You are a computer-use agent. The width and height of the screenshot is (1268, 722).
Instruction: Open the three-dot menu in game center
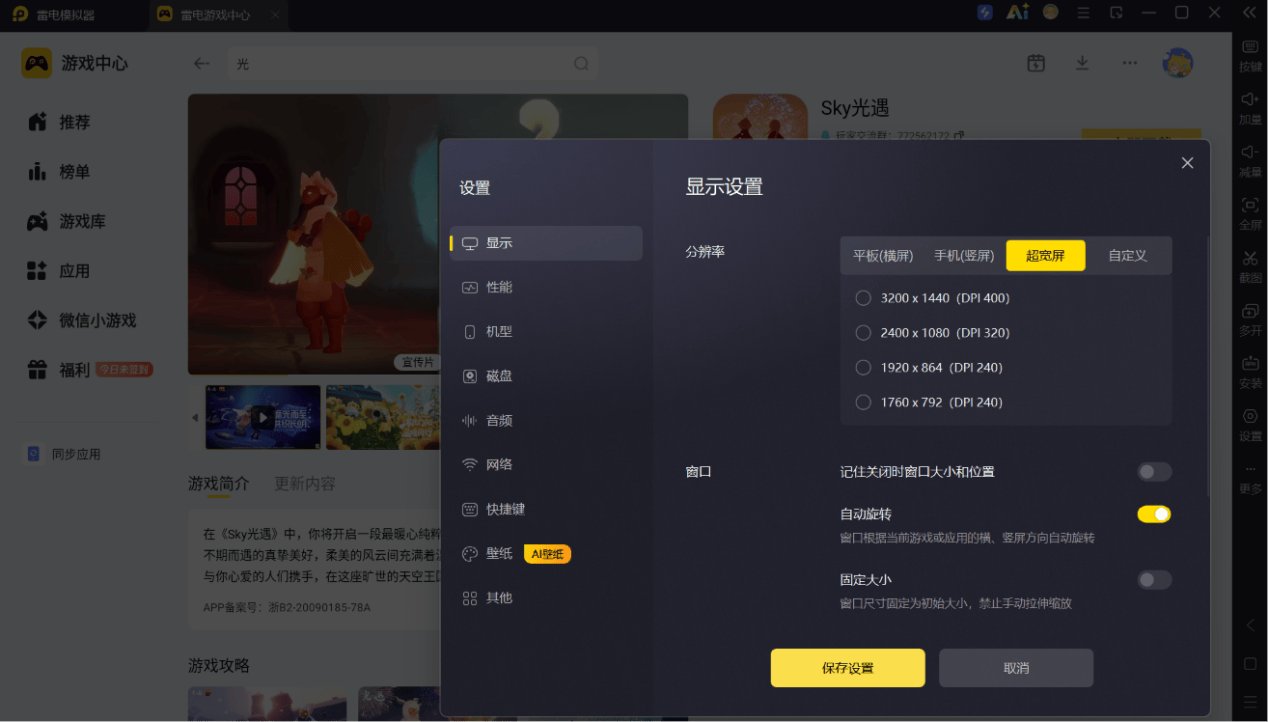tap(1129, 63)
